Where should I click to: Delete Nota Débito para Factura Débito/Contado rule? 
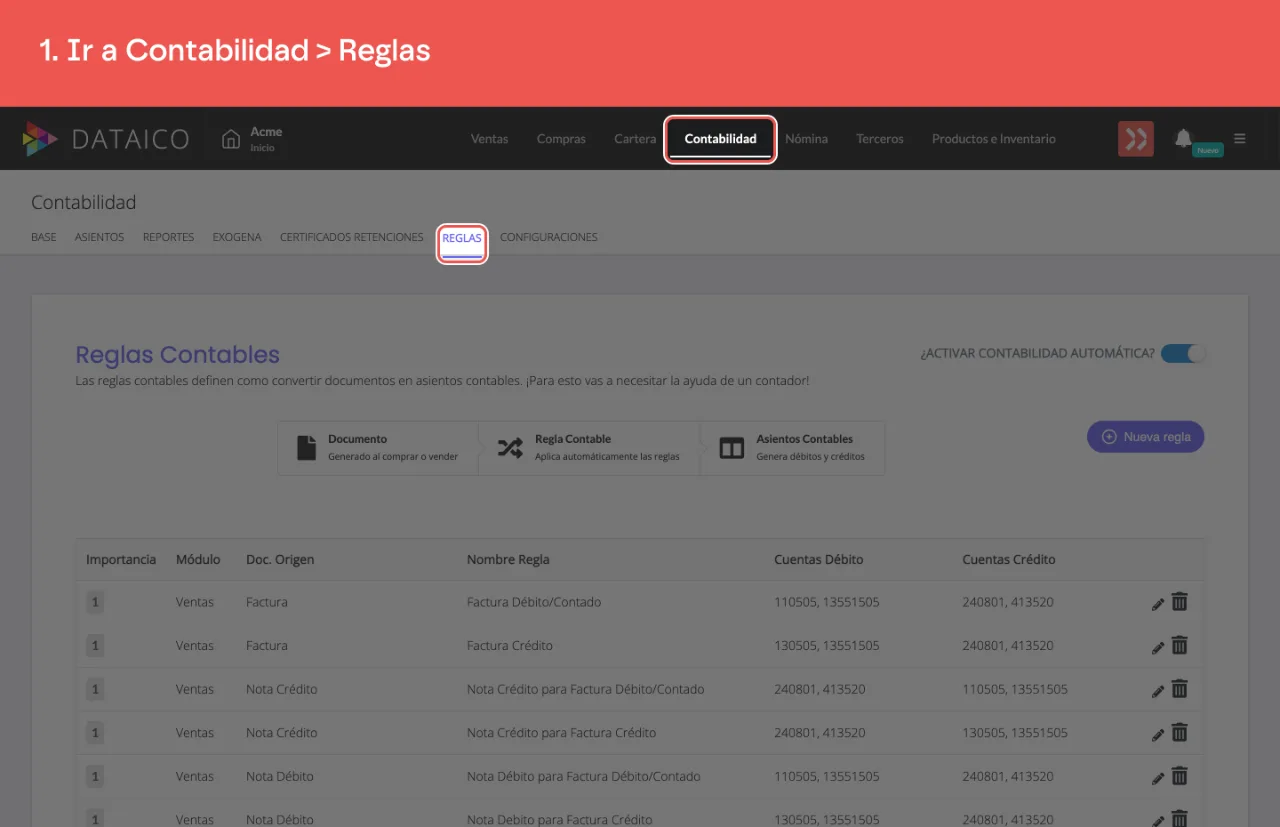pos(1180,776)
